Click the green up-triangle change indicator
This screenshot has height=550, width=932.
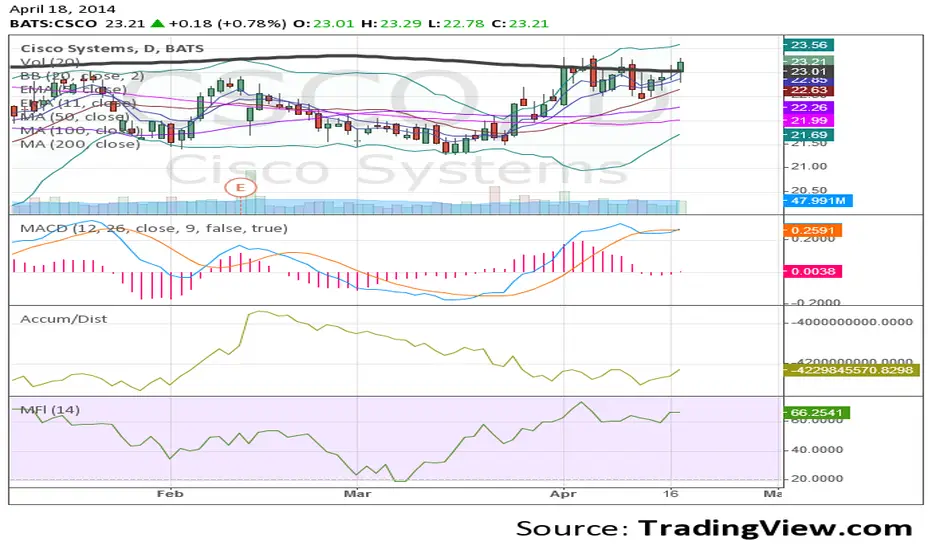pos(158,23)
